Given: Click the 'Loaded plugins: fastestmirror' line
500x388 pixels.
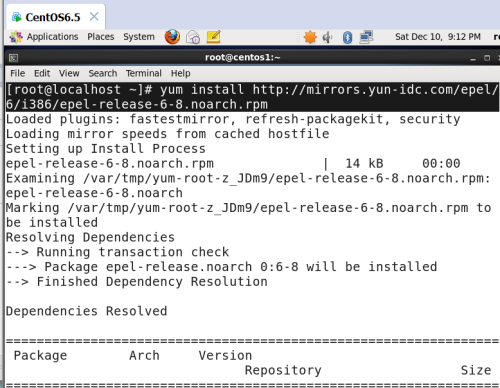Looking at the screenshot, I should tap(233, 119).
